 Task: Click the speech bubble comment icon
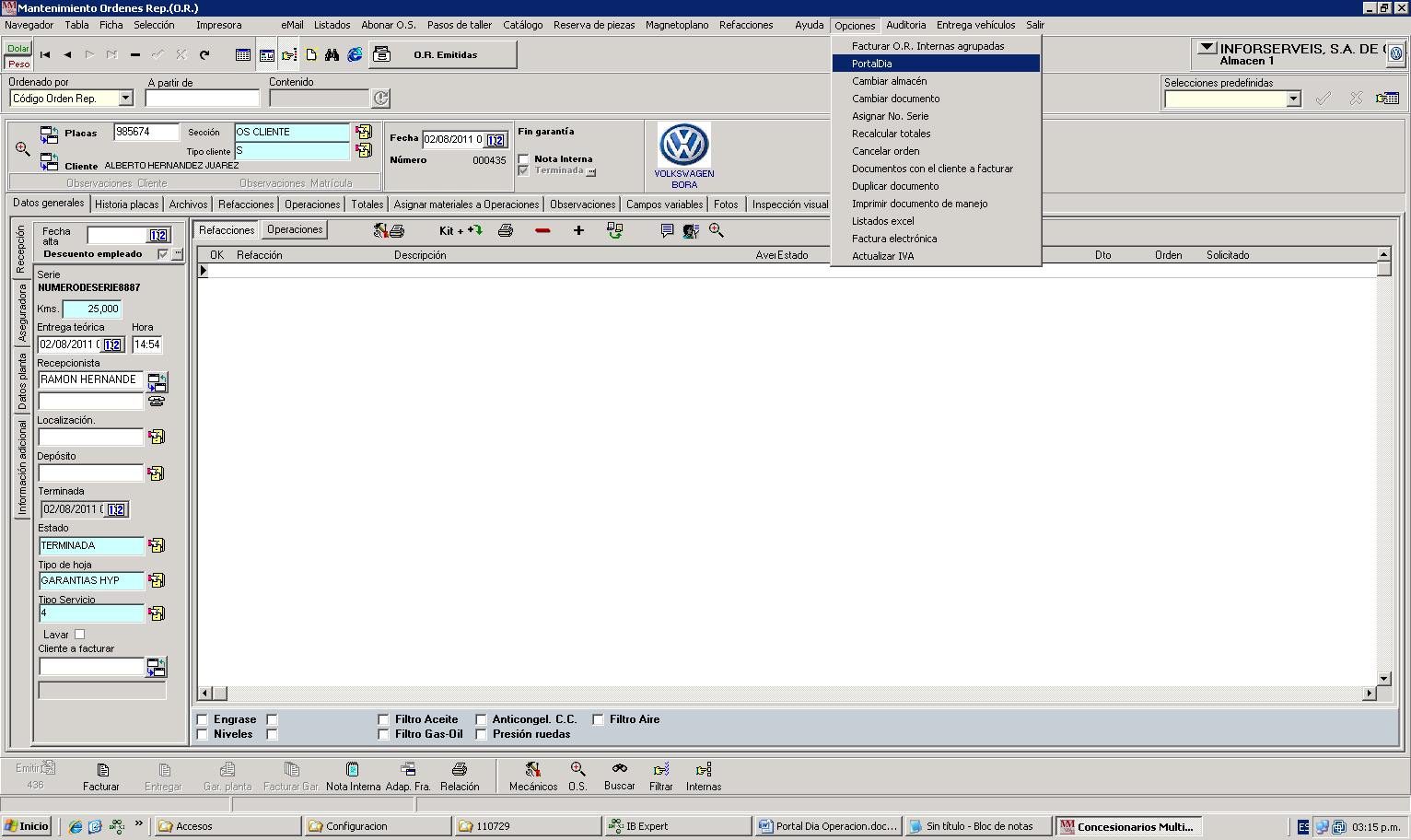click(x=667, y=230)
